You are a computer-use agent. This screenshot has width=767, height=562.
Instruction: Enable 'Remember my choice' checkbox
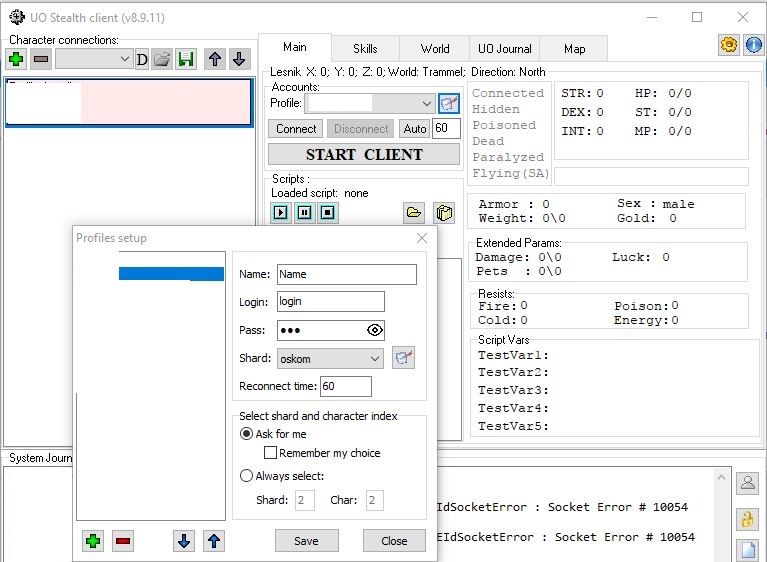(271, 453)
